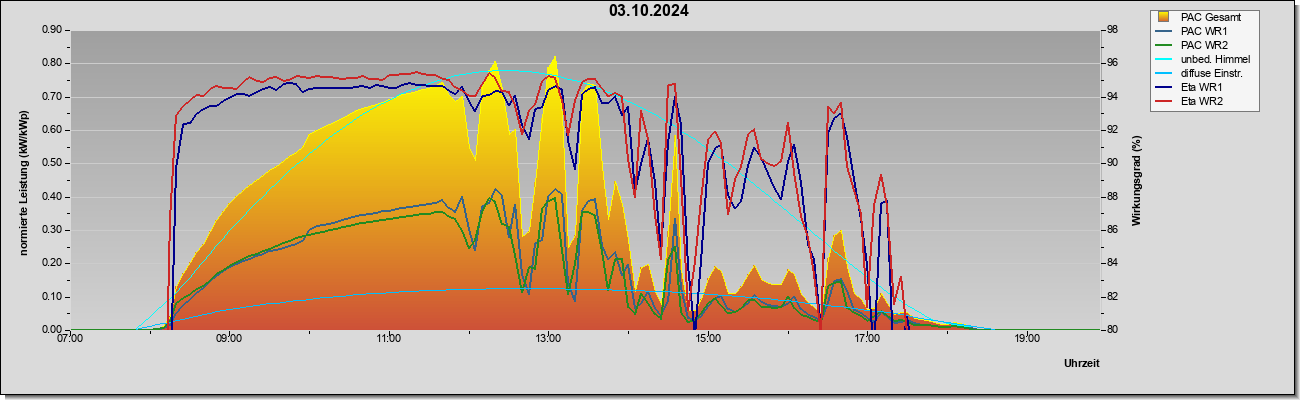
Task: Click the 13:00 time axis label
Action: click(x=548, y=338)
